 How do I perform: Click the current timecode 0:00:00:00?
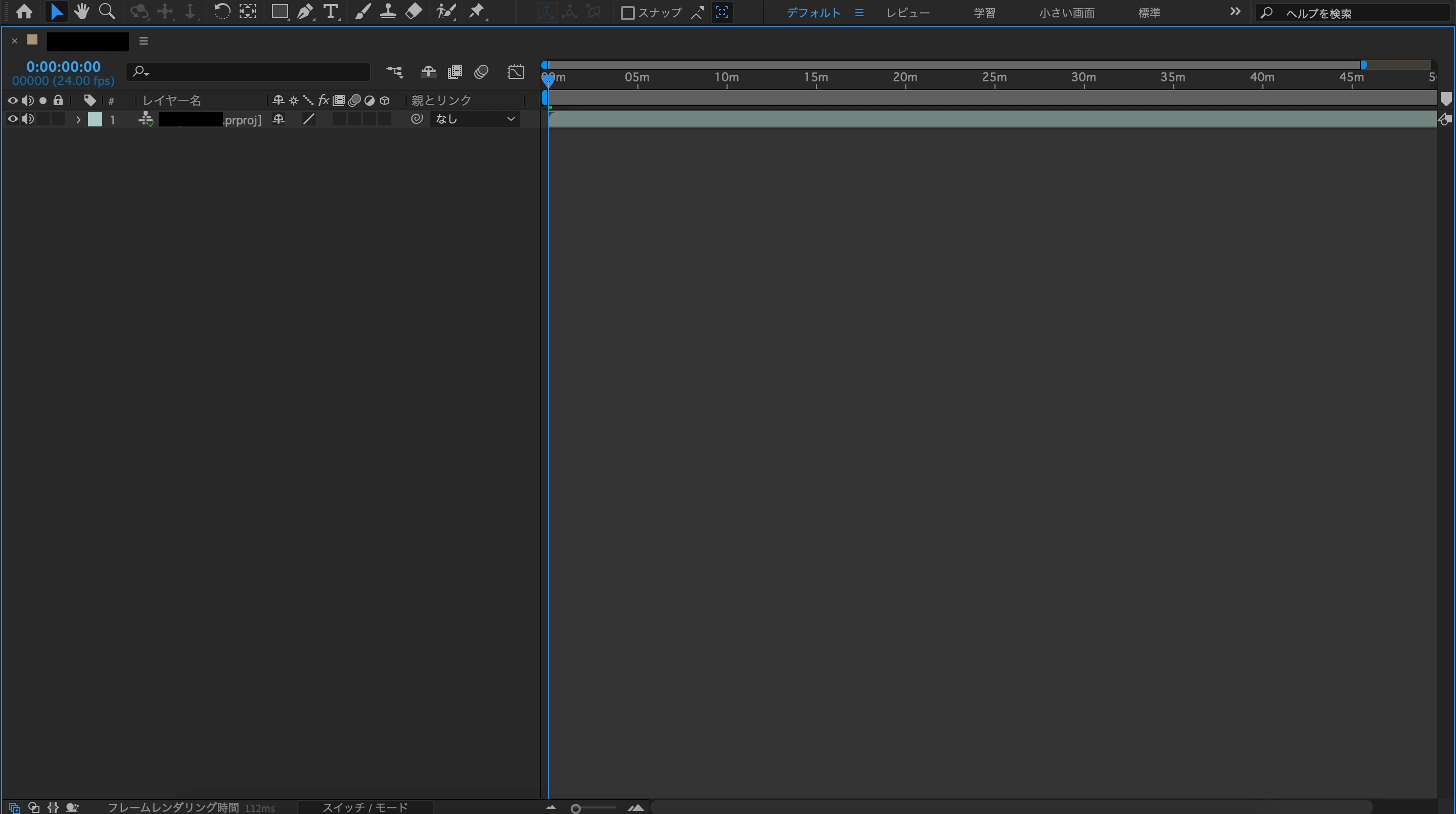click(63, 67)
